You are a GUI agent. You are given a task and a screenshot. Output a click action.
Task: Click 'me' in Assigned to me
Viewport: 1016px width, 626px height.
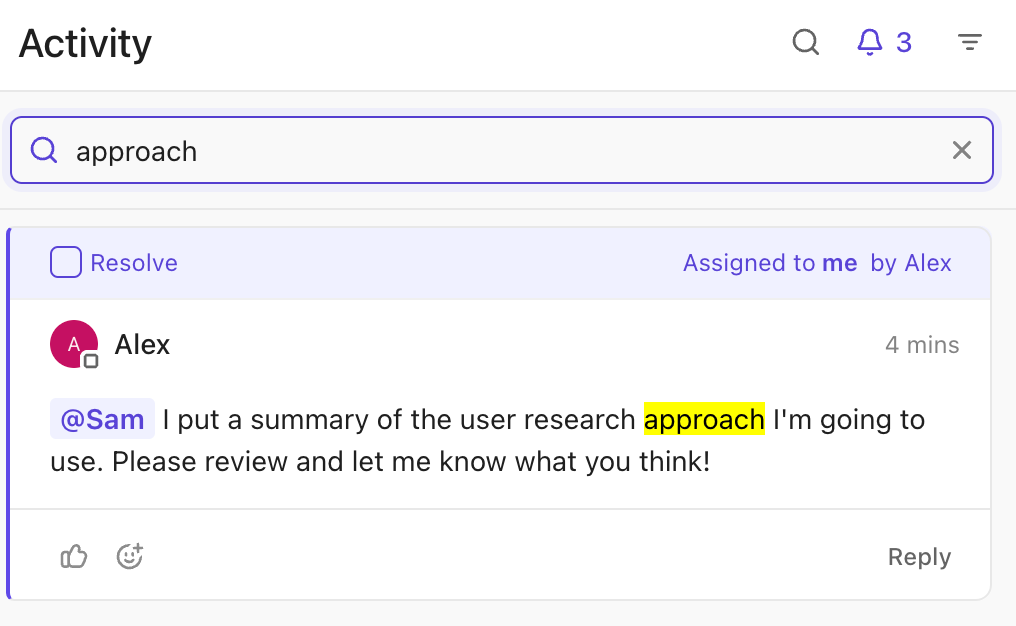point(840,262)
